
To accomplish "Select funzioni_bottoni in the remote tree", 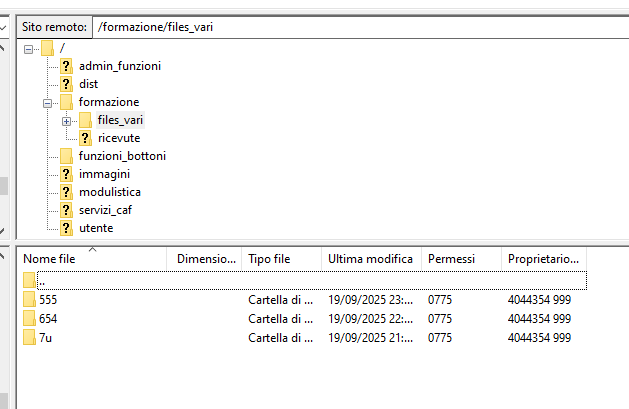I will [122, 156].
